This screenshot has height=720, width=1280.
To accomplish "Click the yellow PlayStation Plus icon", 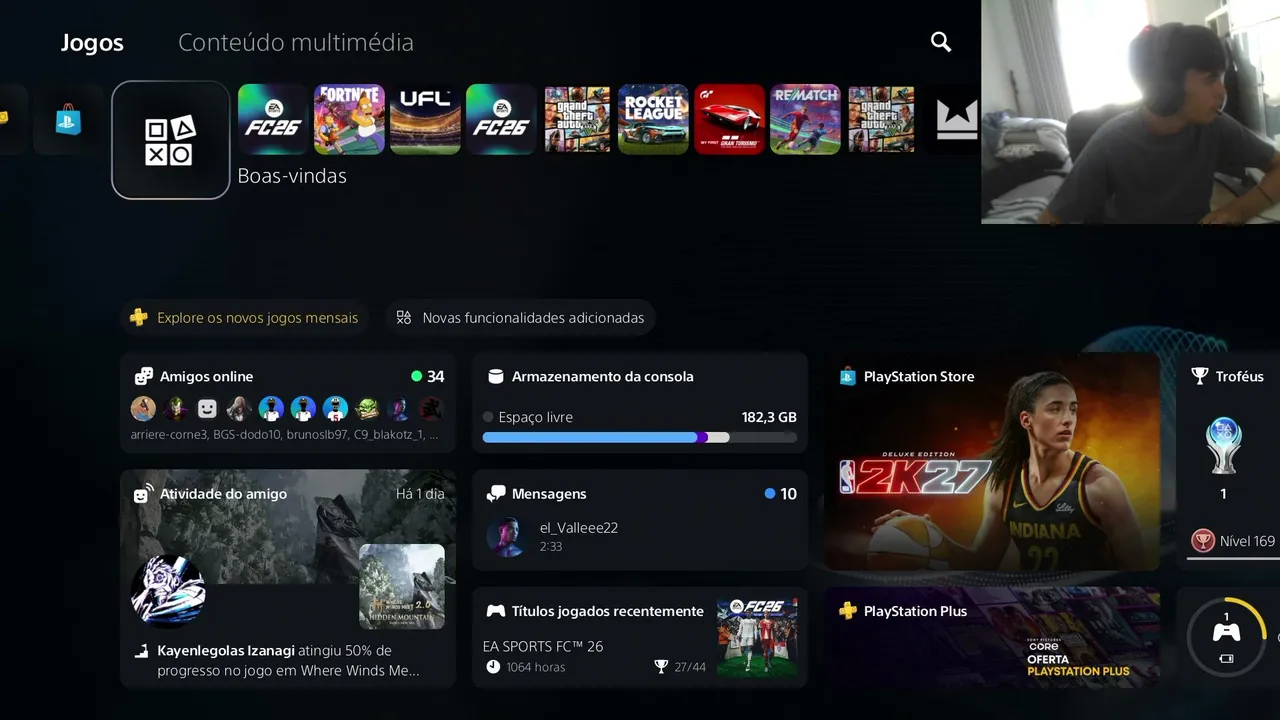I will (x=847, y=611).
